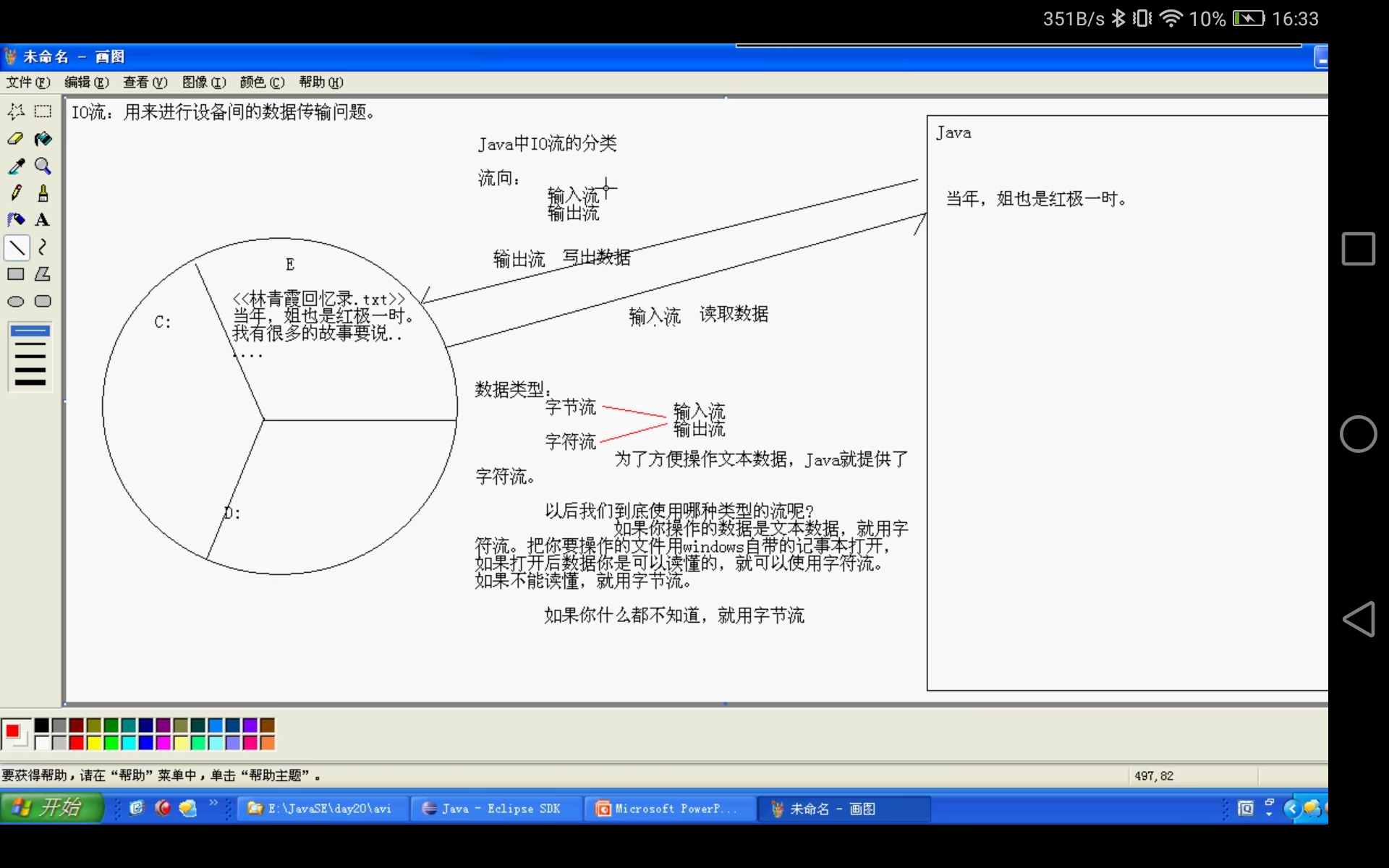Click the Paint title bar app icon
The image size is (1389, 868).
click(11, 56)
